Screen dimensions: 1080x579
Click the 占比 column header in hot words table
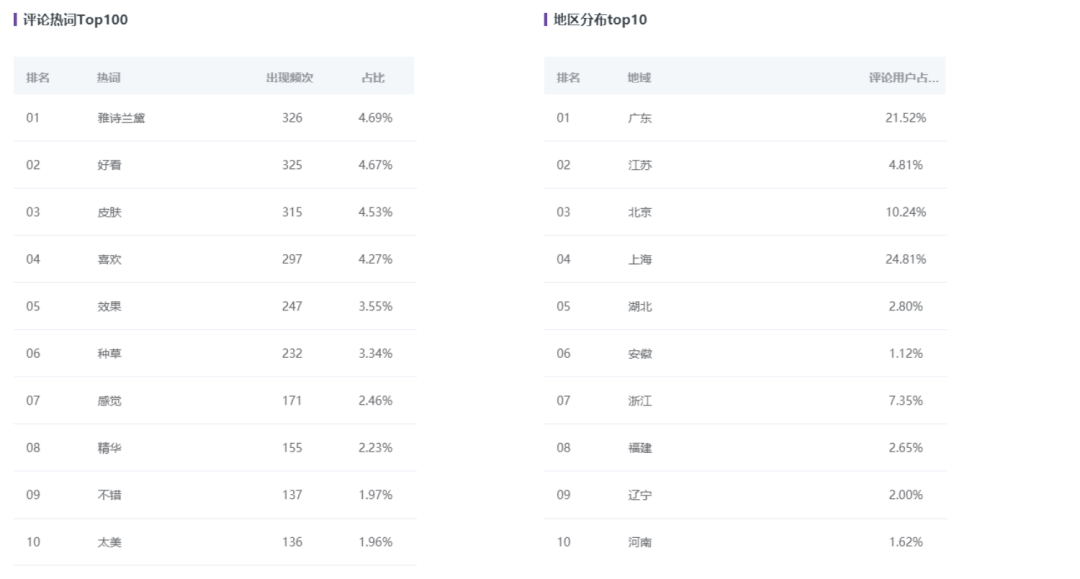tap(373, 78)
